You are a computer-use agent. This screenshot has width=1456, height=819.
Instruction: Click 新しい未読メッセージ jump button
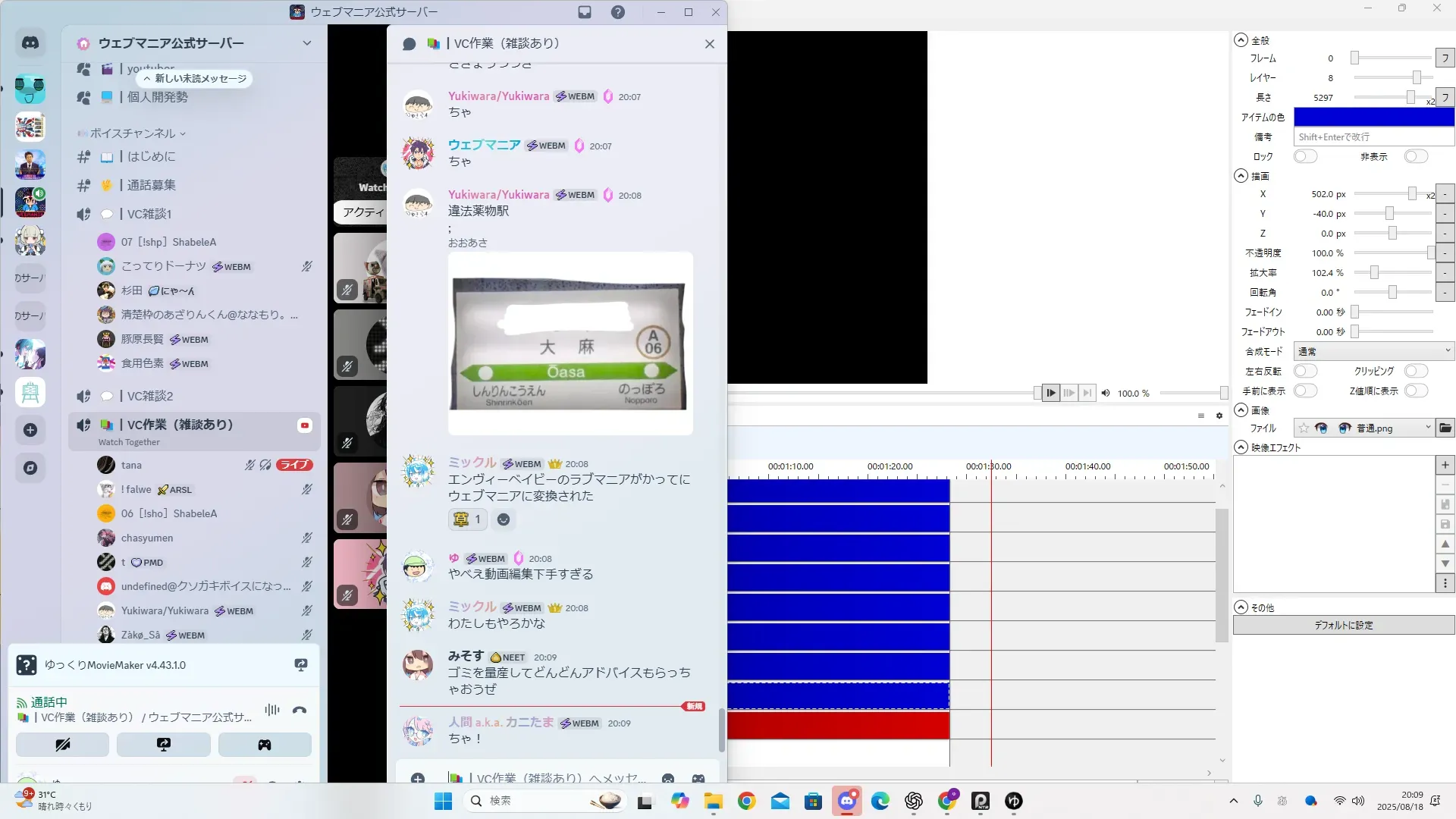pos(195,78)
